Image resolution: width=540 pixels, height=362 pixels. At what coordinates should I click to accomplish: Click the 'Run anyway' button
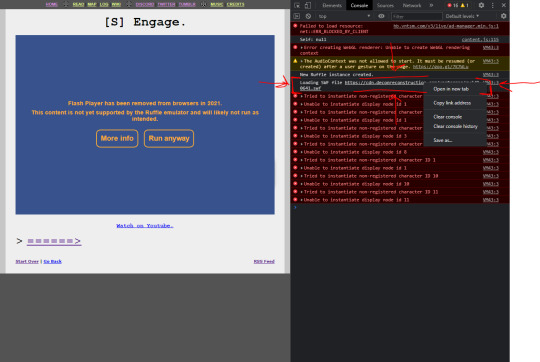169,138
